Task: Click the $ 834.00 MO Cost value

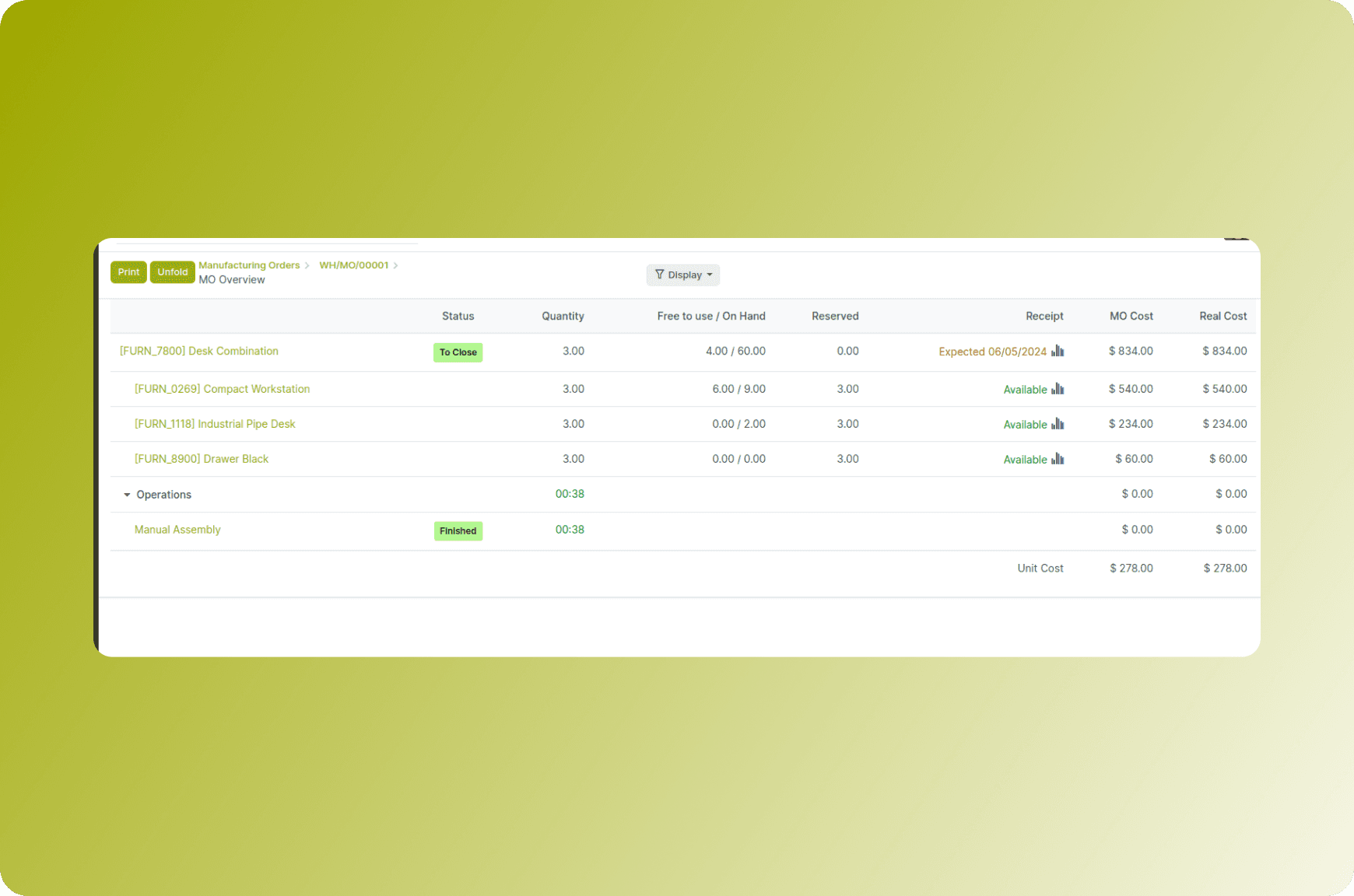Action: (1131, 351)
